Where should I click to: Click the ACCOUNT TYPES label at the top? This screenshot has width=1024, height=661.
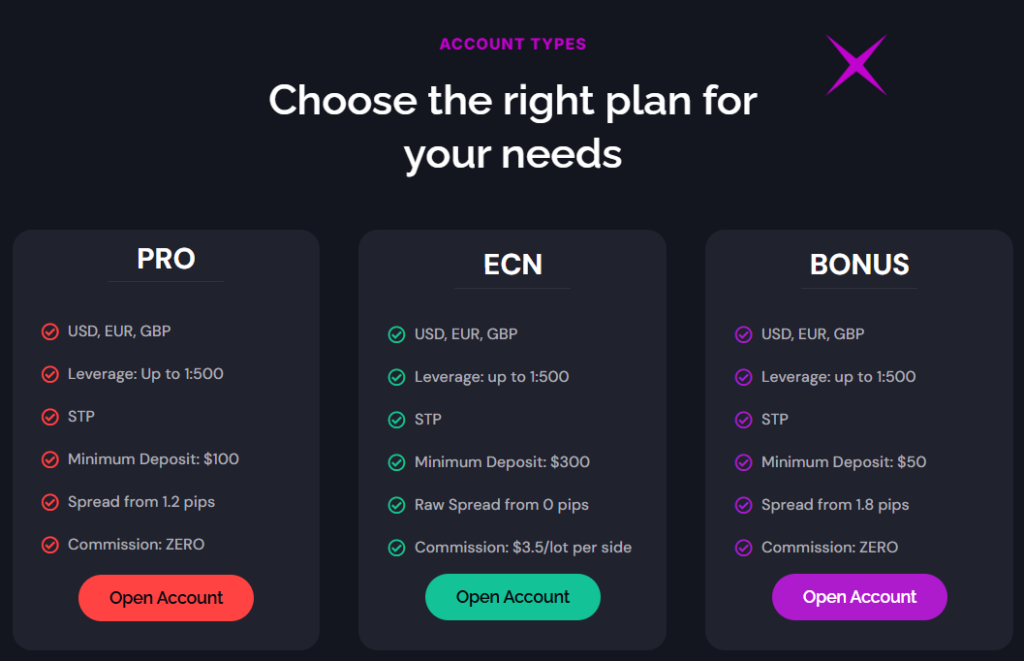[x=513, y=44]
